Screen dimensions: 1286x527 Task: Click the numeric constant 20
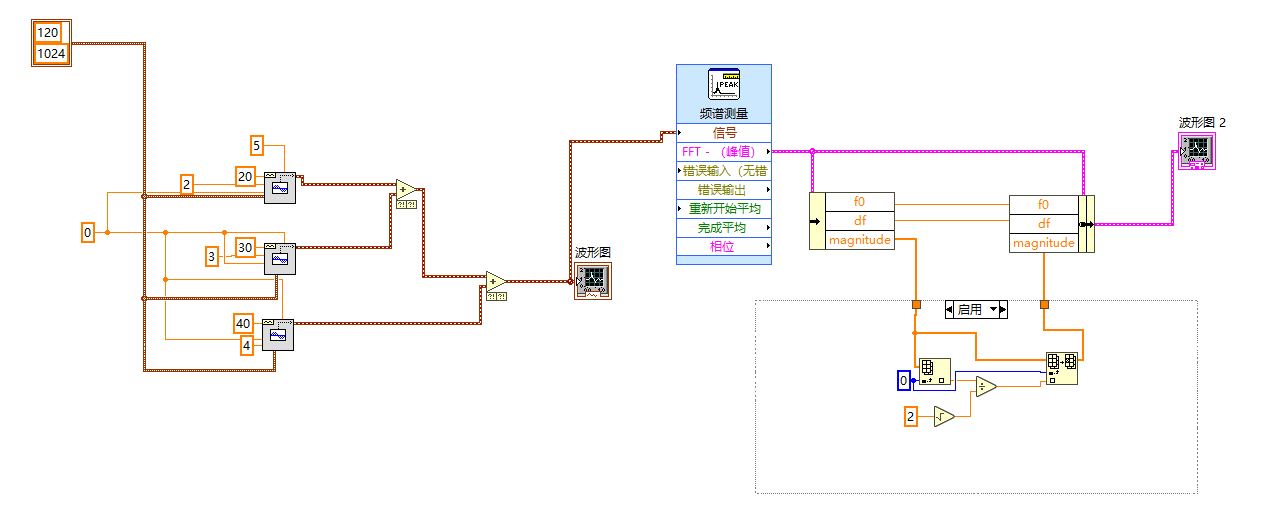tap(245, 176)
